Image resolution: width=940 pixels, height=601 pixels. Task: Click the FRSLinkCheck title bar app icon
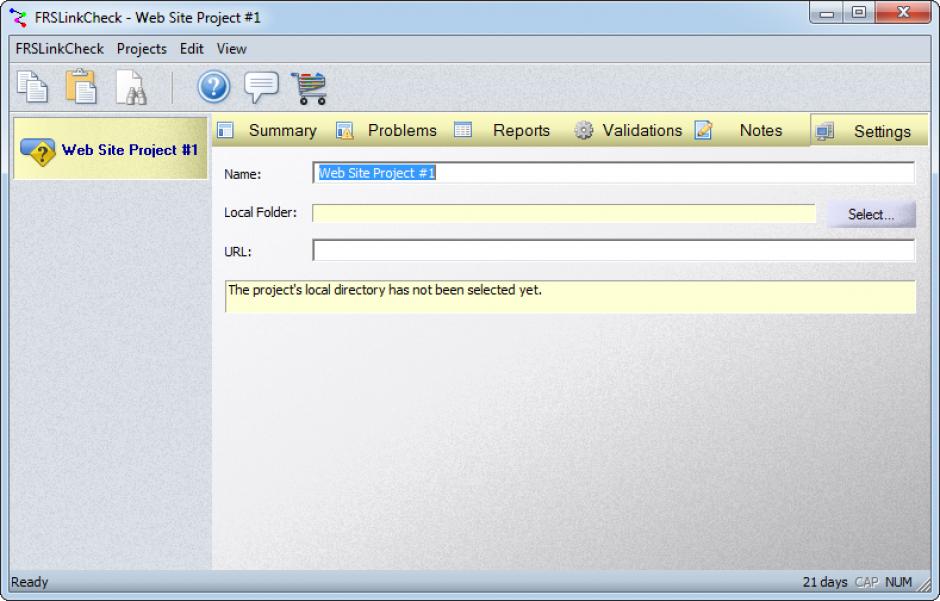(x=19, y=17)
